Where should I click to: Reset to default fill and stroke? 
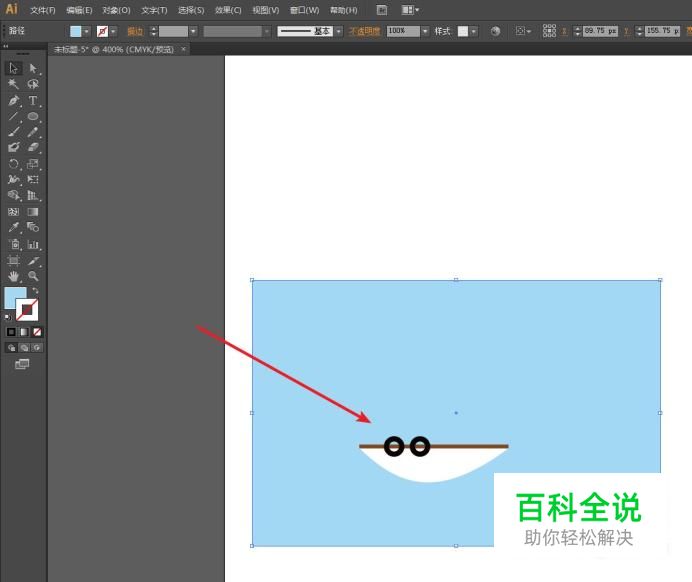click(8, 317)
